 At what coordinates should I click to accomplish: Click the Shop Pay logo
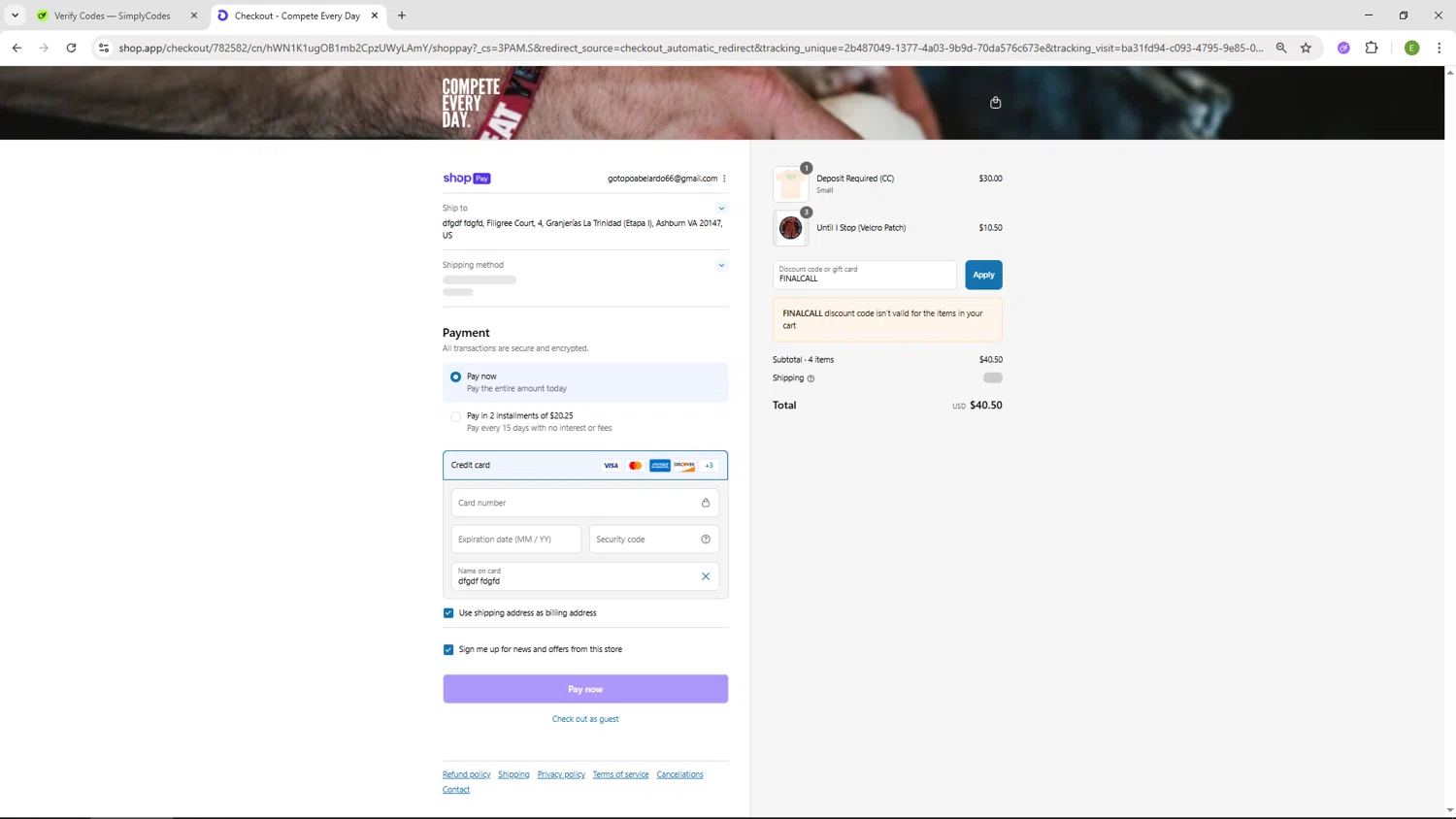pyautogui.click(x=467, y=179)
